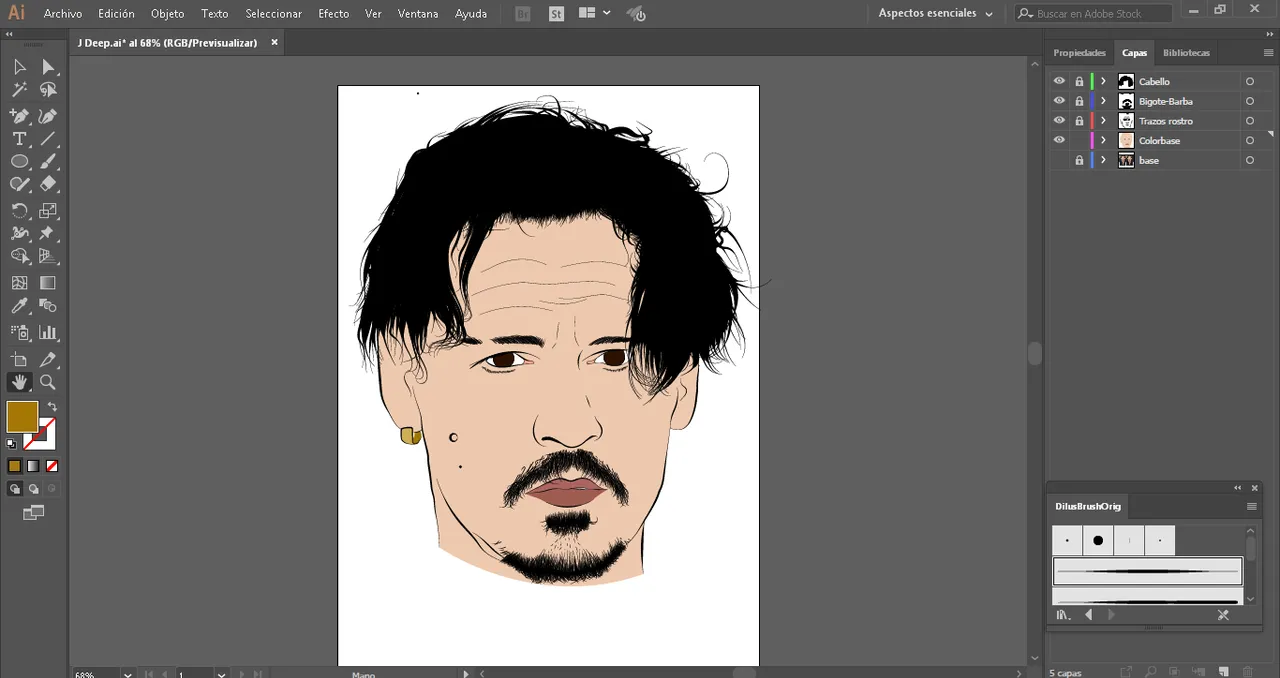Image resolution: width=1280 pixels, height=678 pixels.
Task: Choose the Magic Wand tool
Action: click(x=19, y=91)
